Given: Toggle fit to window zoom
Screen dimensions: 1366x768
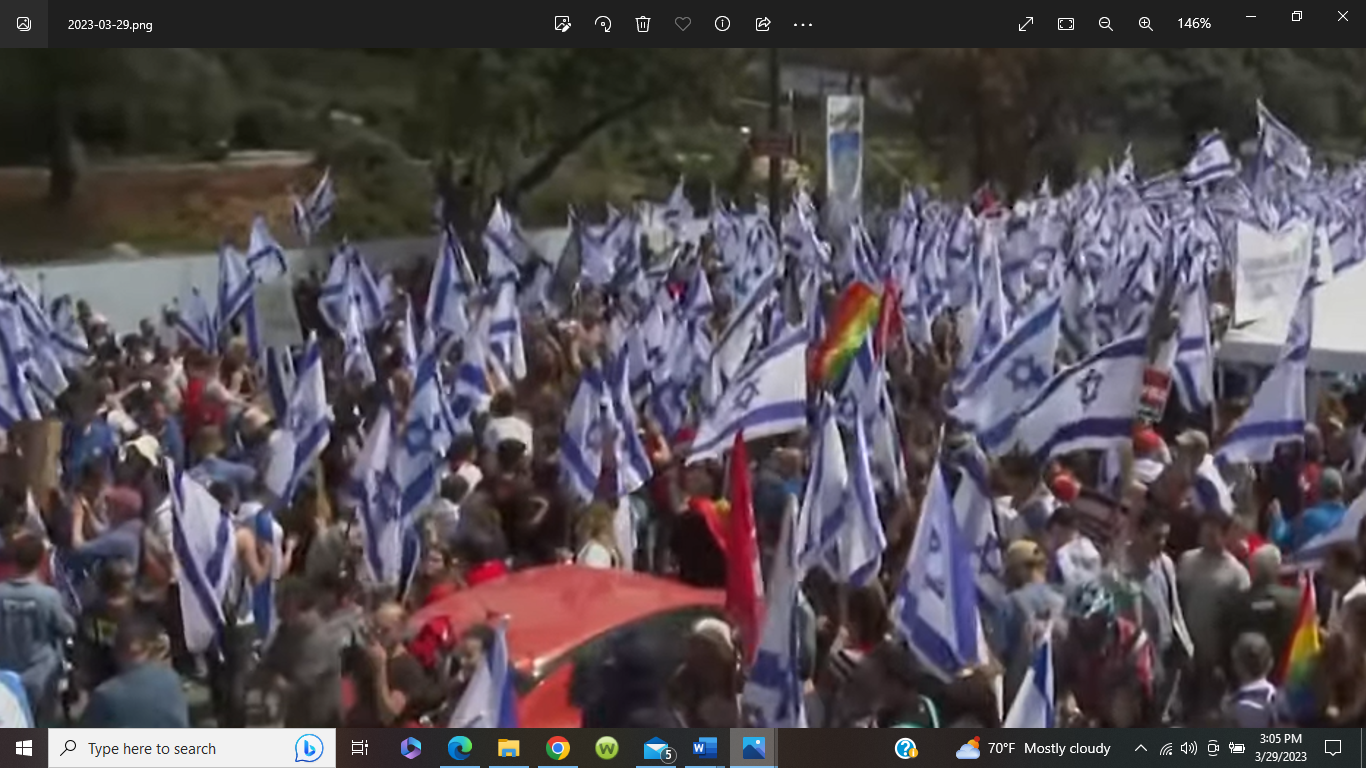Looking at the screenshot, I should coord(1066,24).
